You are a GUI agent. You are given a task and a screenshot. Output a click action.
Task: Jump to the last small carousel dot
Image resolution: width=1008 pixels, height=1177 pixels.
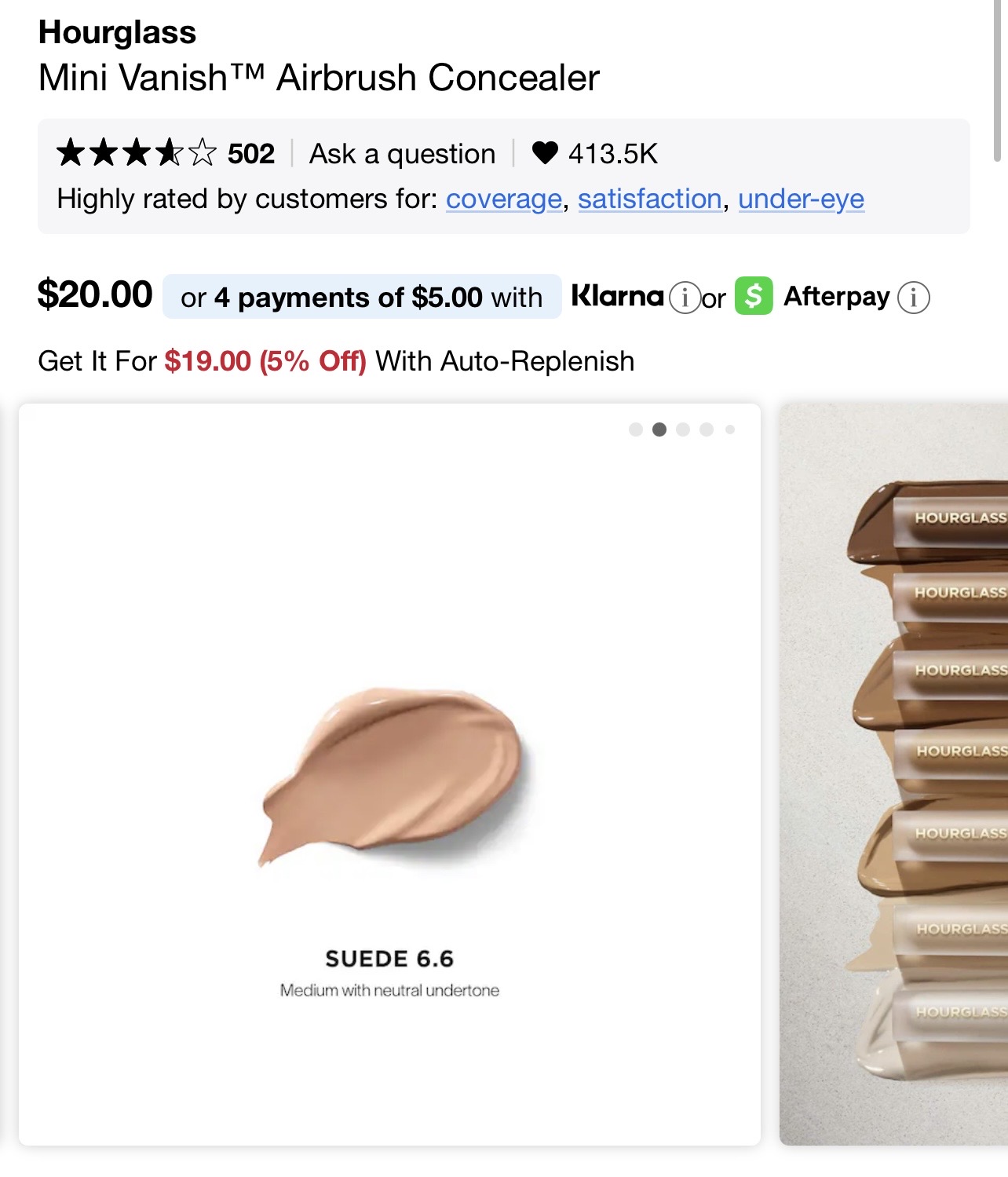(x=730, y=429)
